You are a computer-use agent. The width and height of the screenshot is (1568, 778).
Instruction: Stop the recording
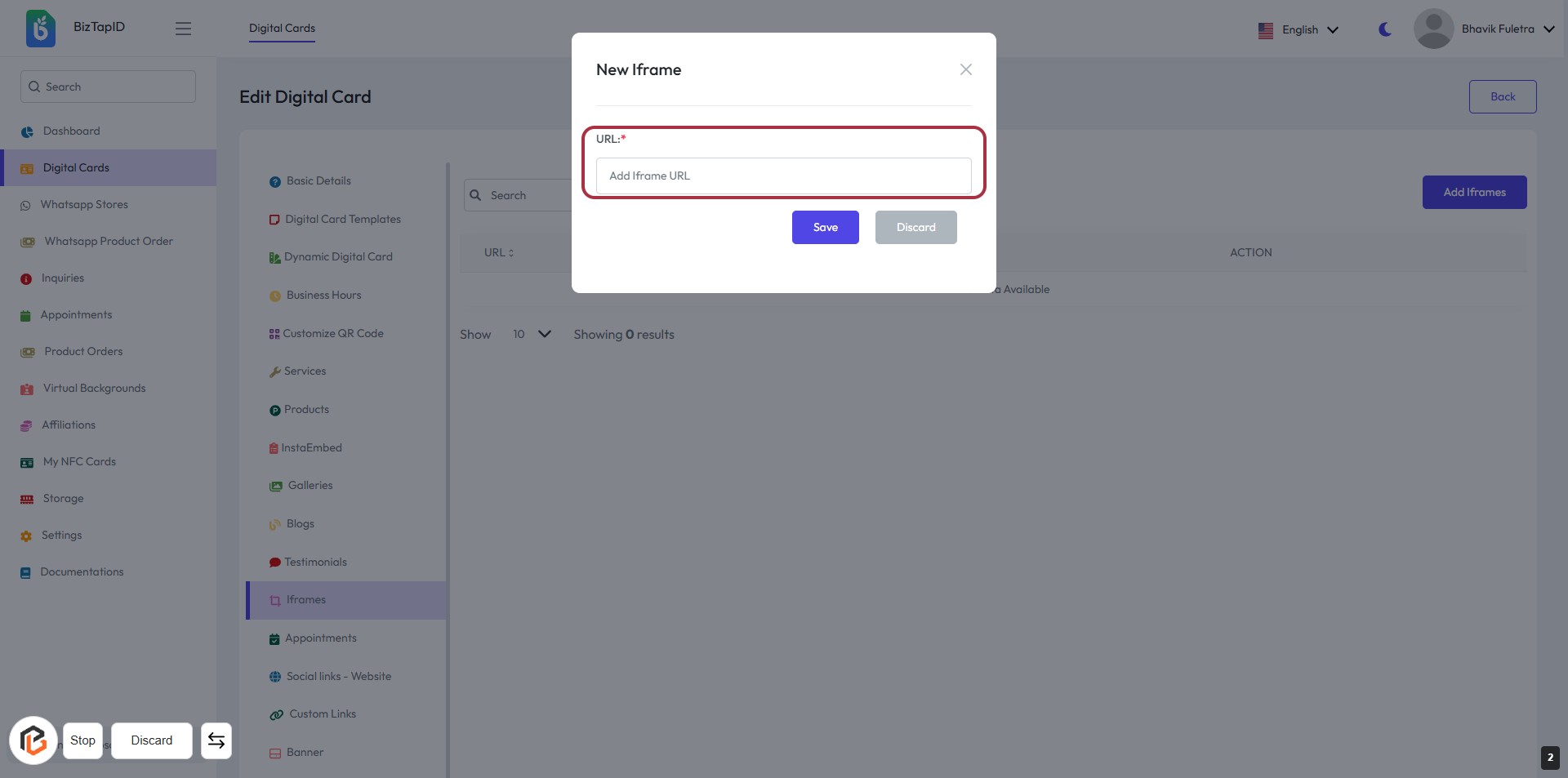coord(82,740)
